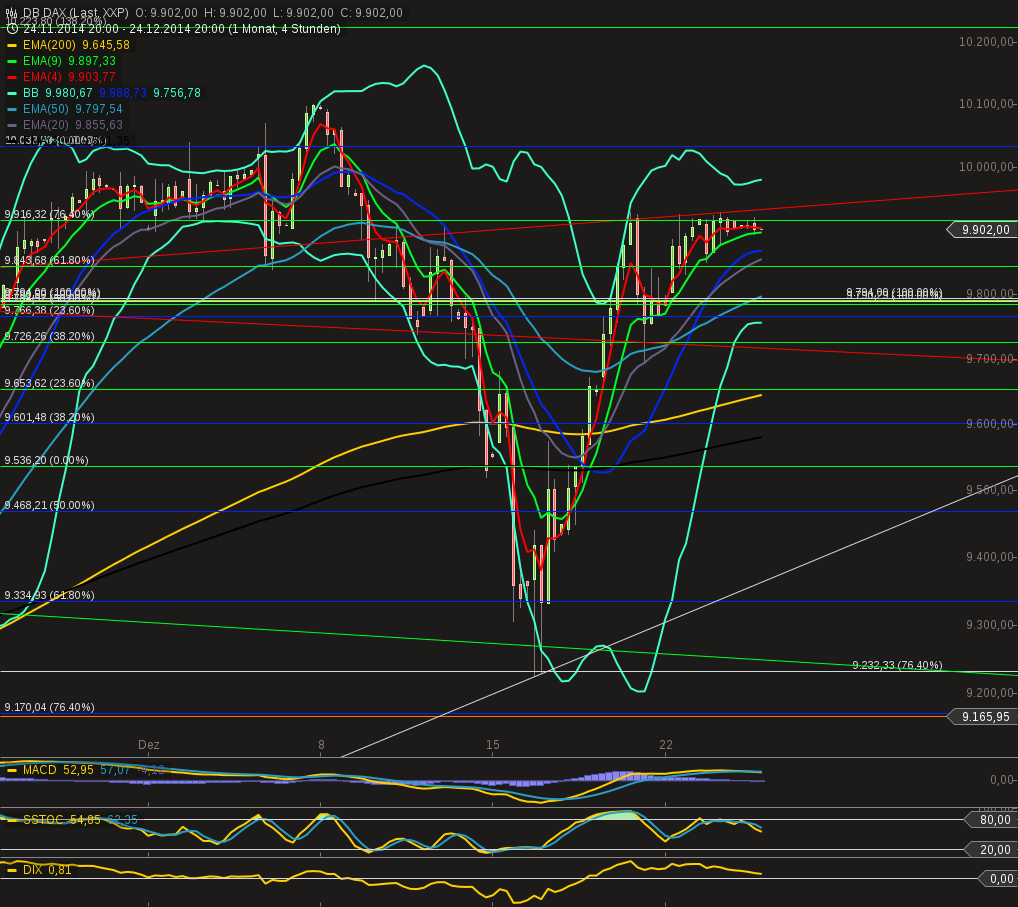This screenshot has width=1018, height=907.
Task: Click the 9.334,93 (61,80%) Fibonacci label
Action: pos(49,595)
